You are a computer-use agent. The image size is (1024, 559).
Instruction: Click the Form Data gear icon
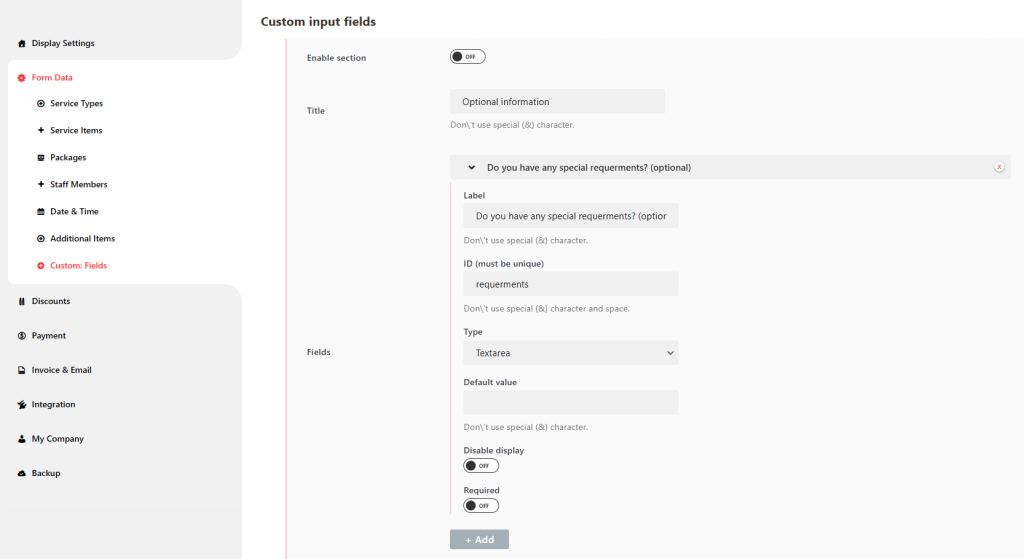point(22,78)
